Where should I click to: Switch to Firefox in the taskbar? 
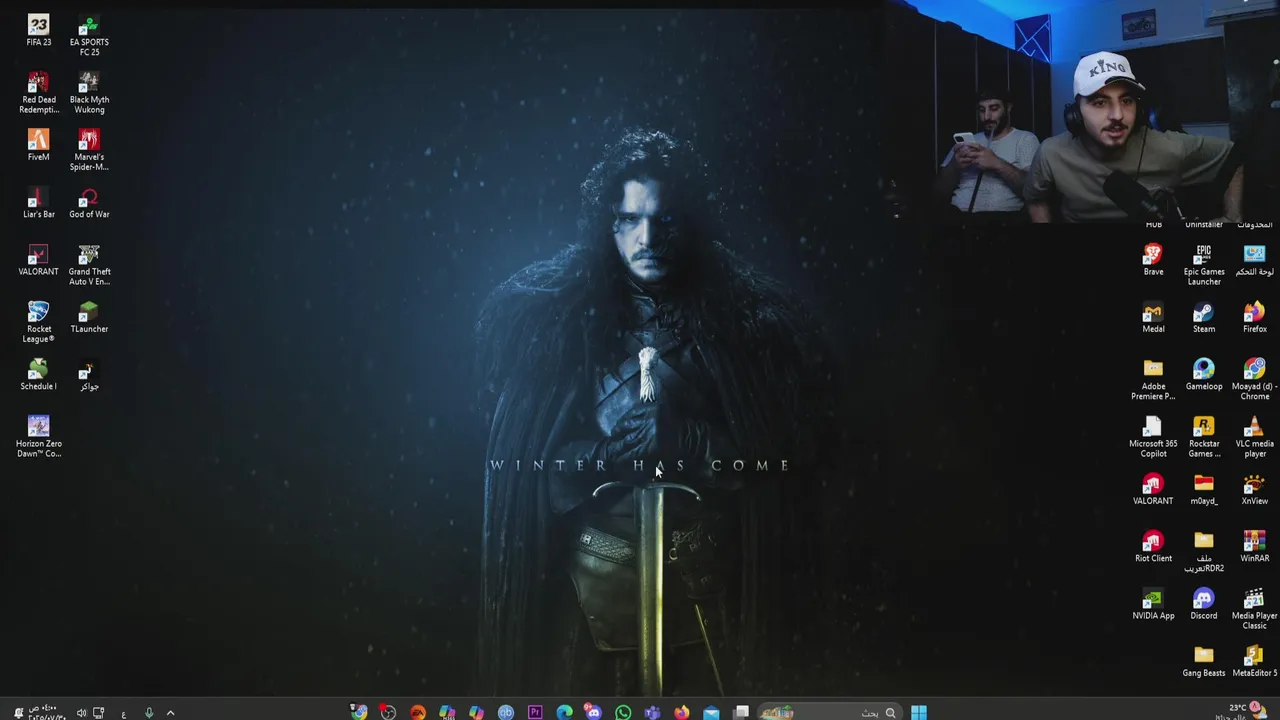click(681, 712)
